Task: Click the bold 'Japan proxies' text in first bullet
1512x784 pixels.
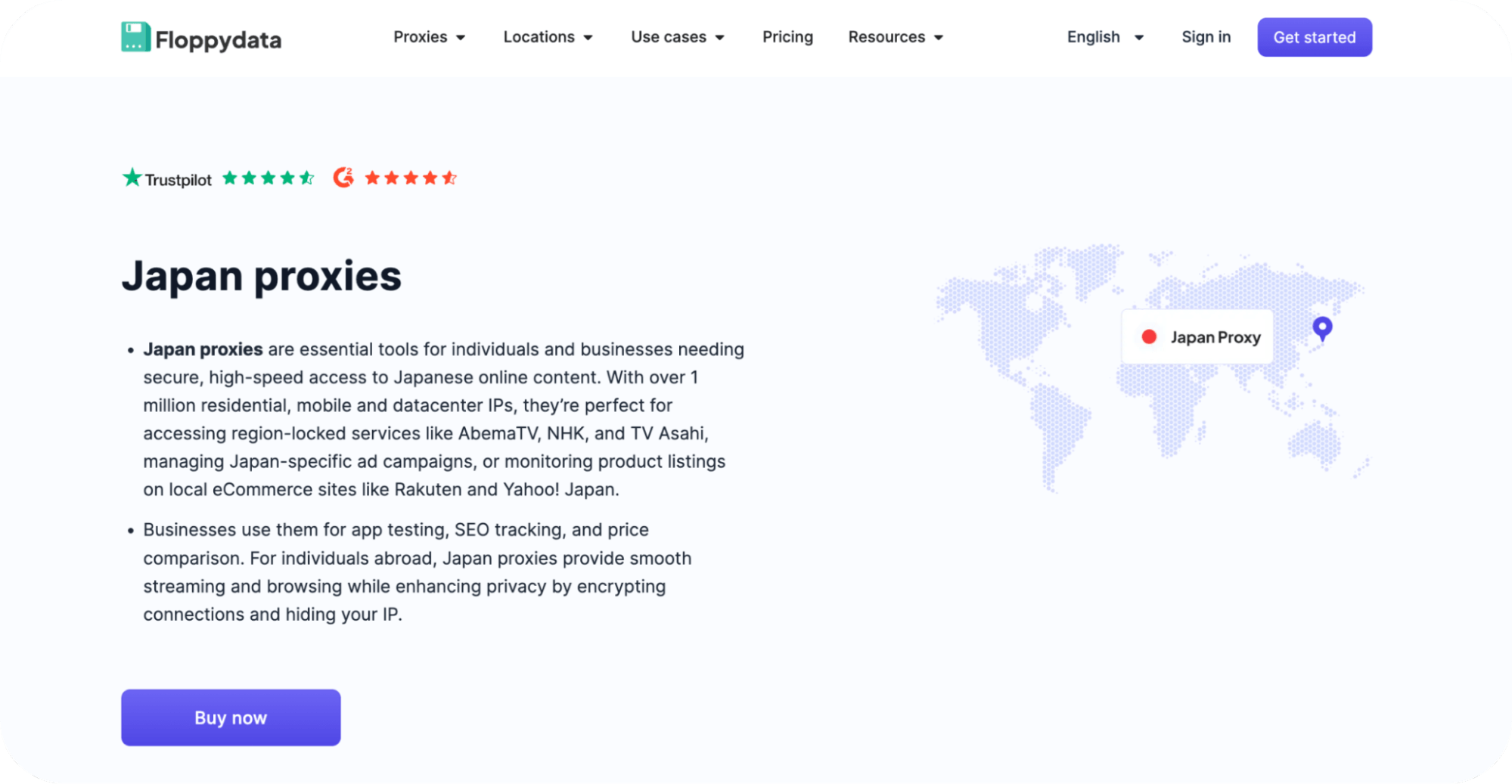Action: click(x=203, y=349)
